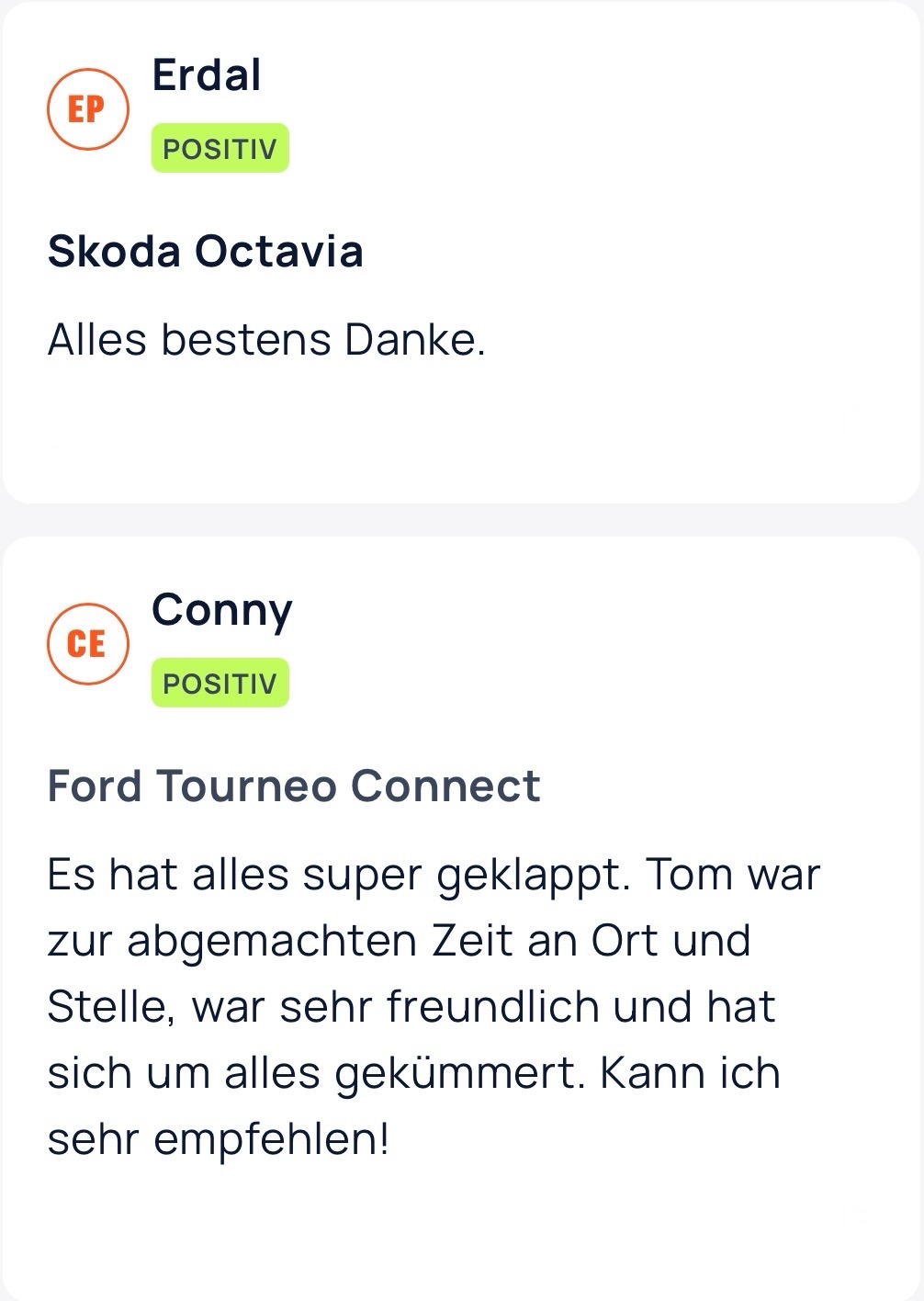This screenshot has width=924, height=1301.
Task: Click the Skoda Octavia review title
Action: (x=205, y=252)
